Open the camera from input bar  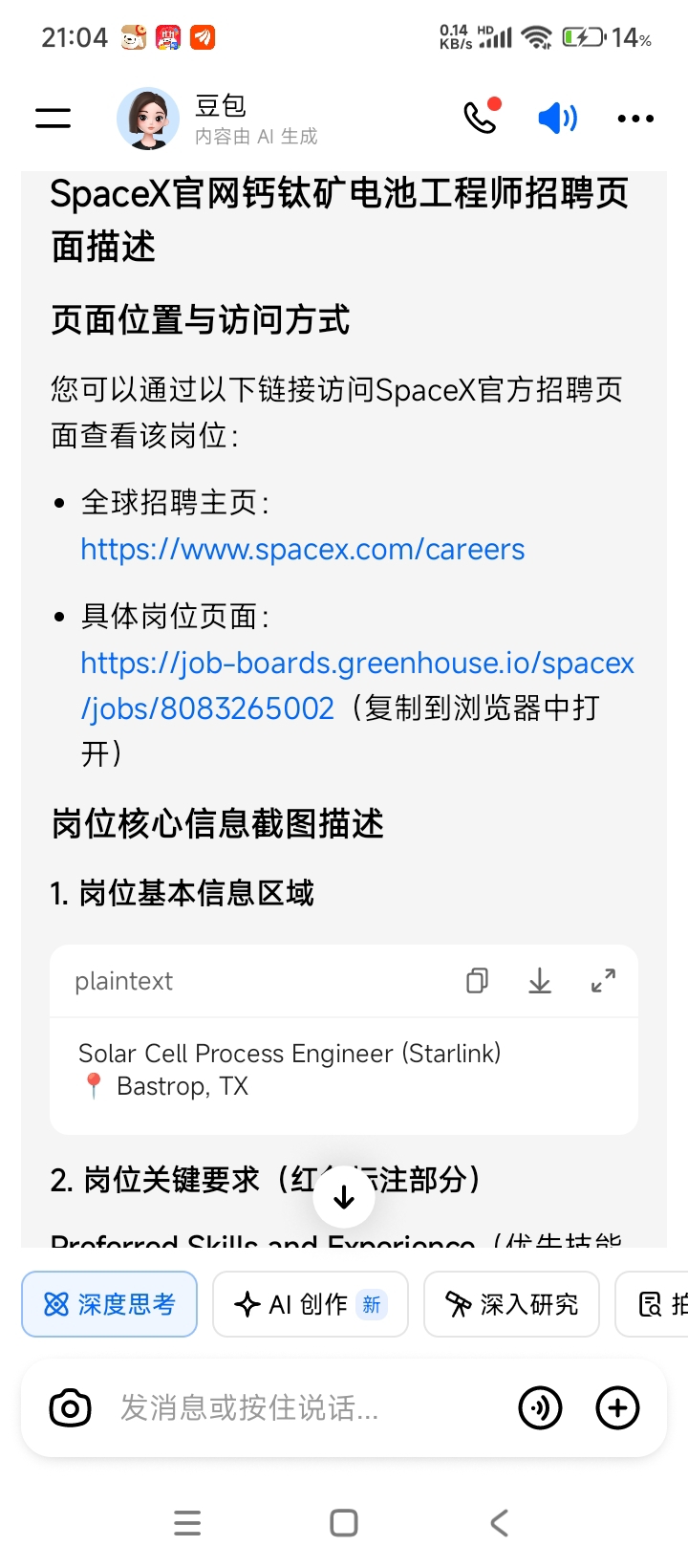click(x=70, y=1408)
